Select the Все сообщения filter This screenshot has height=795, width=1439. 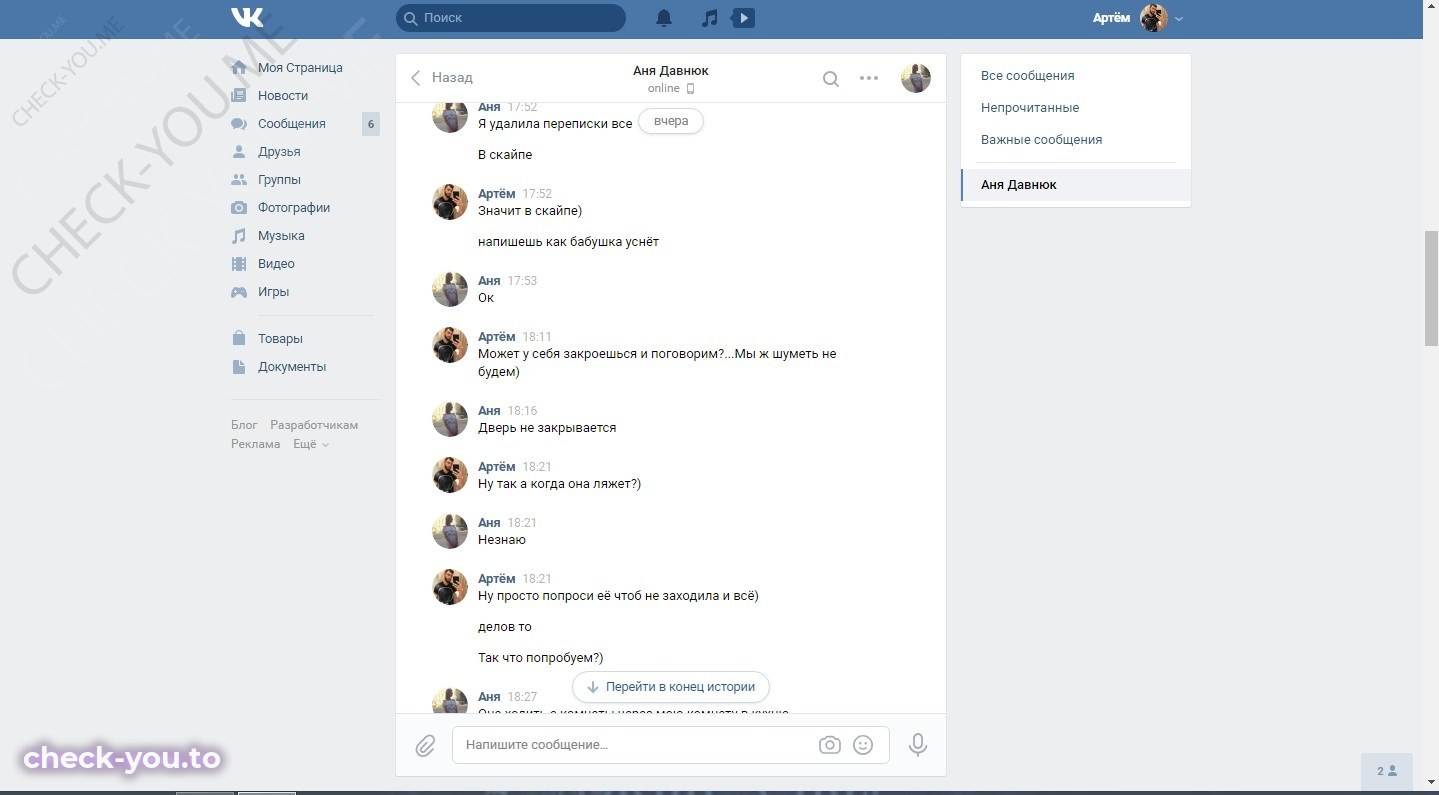[x=1028, y=76]
